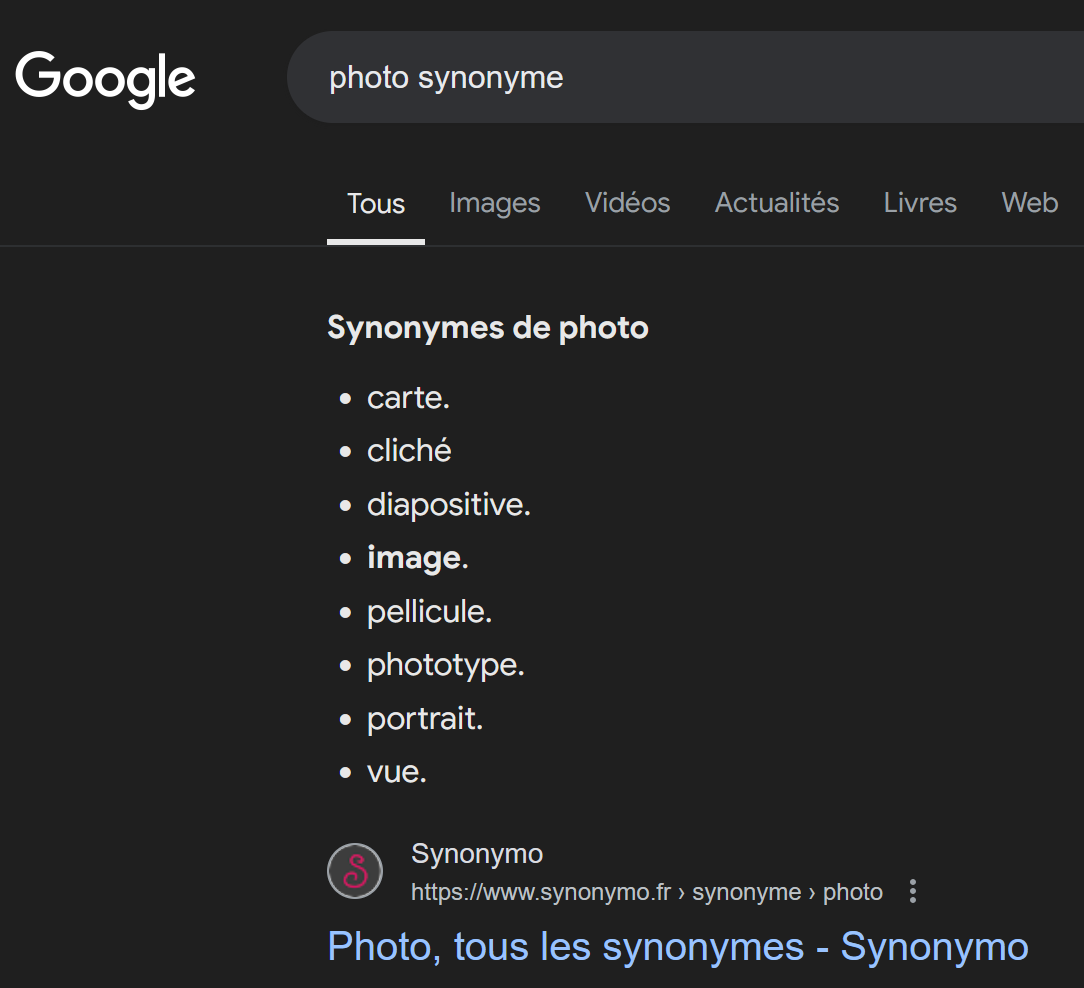Click the synonym "cliché"
The width and height of the screenshot is (1084, 988).
(409, 451)
